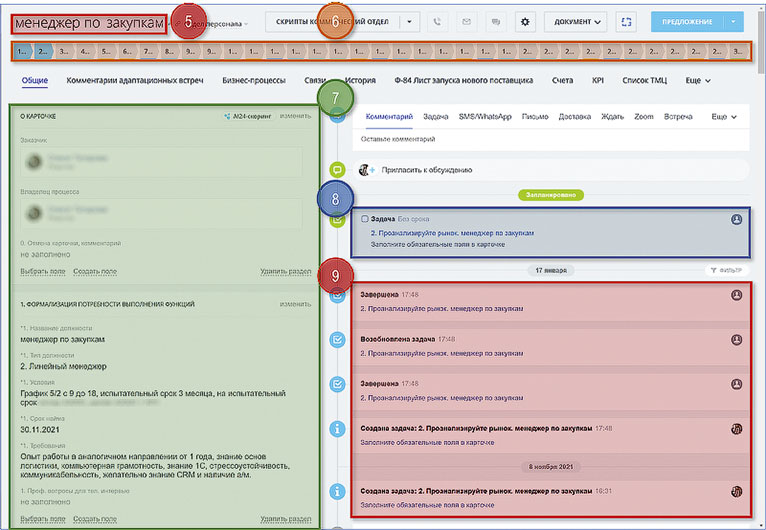Click info icon beside 'Создана задача' at 17:48

[337, 429]
